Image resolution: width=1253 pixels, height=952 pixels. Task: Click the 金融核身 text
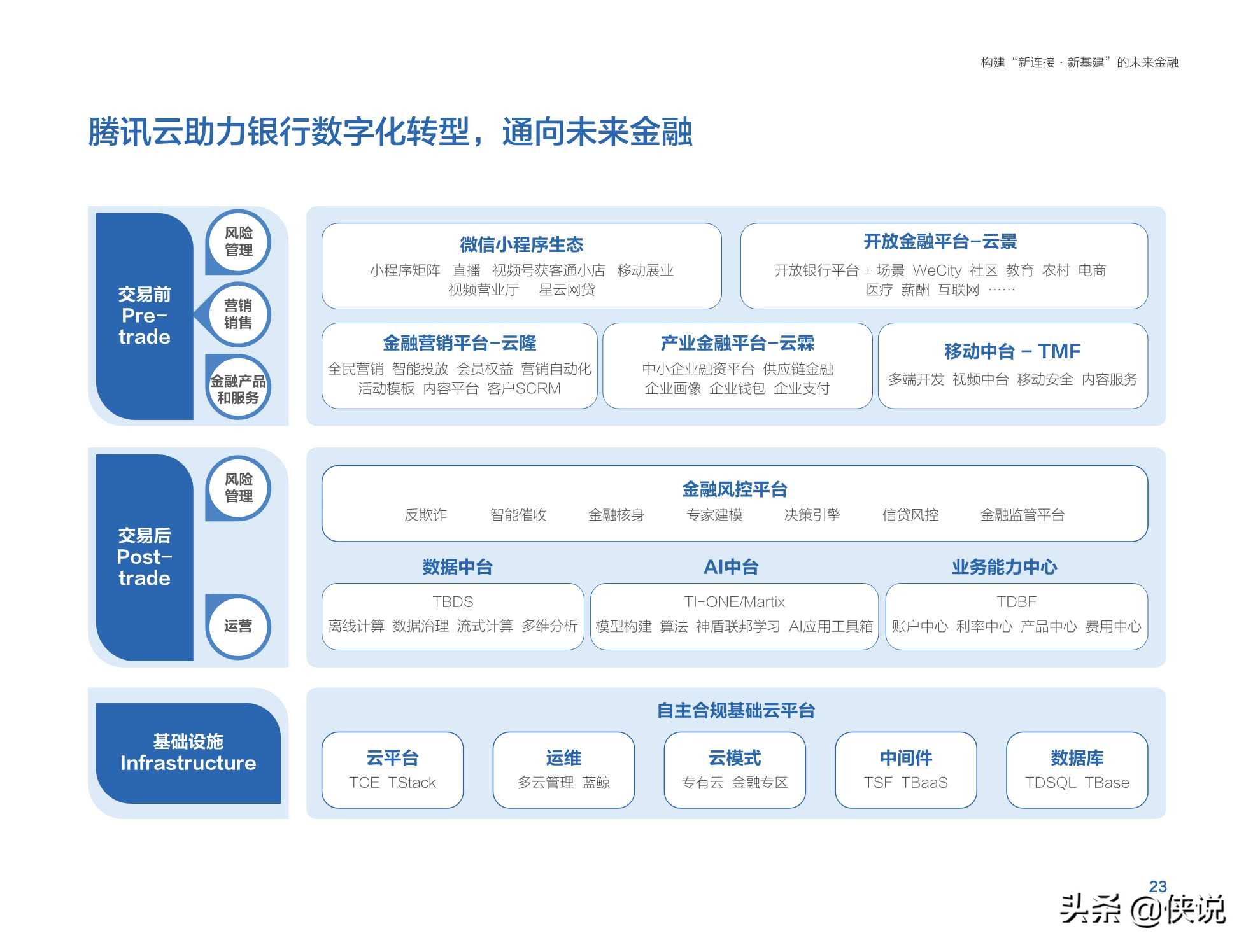pyautogui.click(x=616, y=515)
